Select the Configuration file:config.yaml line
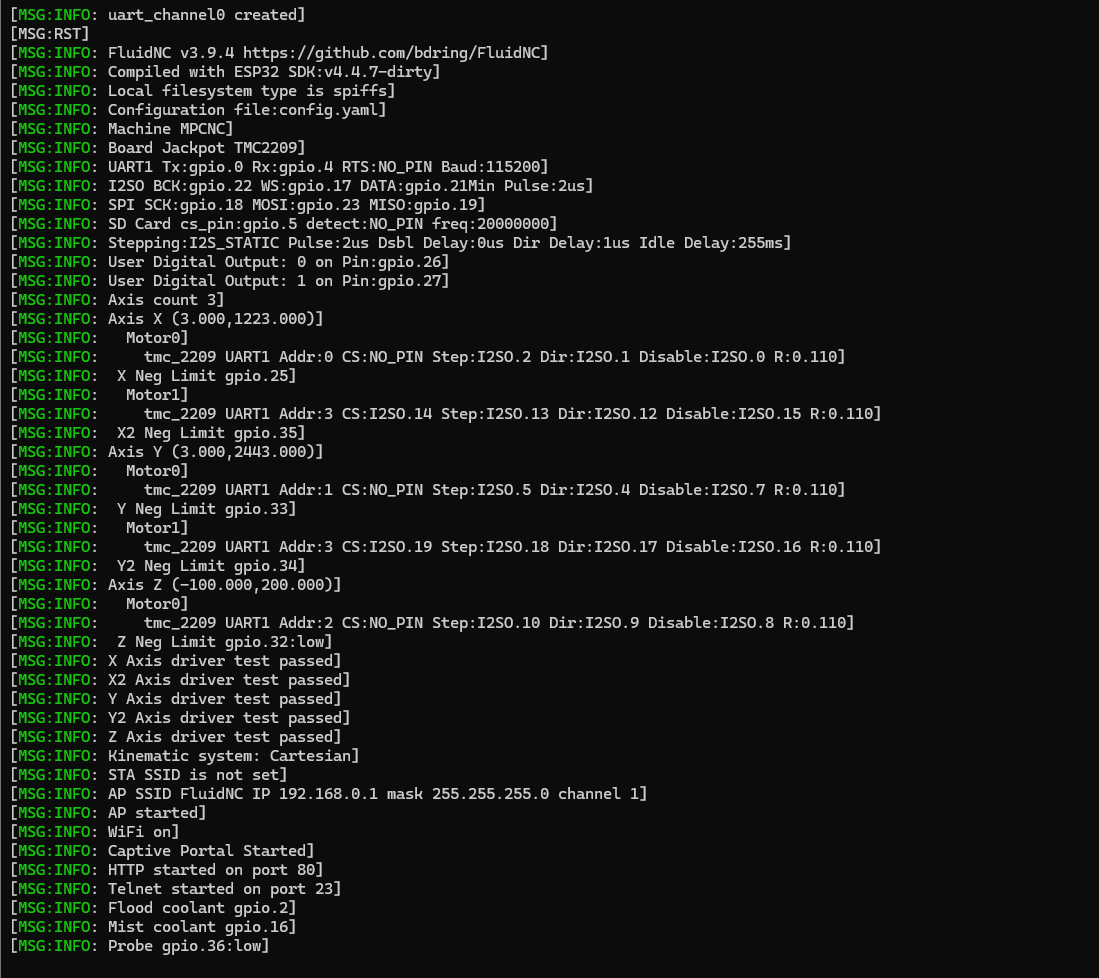 pyautogui.click(x=198, y=109)
